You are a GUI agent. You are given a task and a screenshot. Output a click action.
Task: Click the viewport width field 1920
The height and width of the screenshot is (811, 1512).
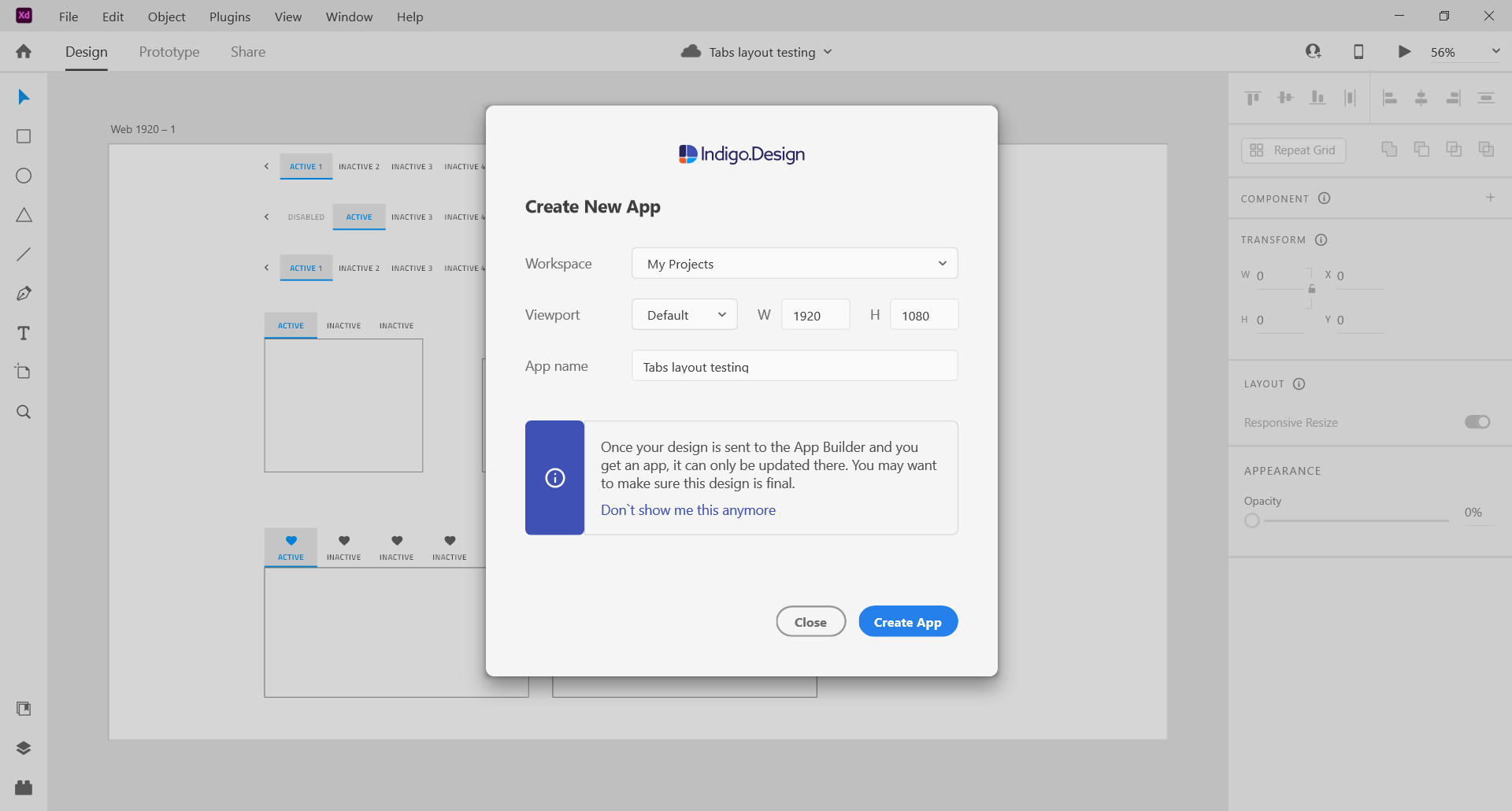point(815,314)
